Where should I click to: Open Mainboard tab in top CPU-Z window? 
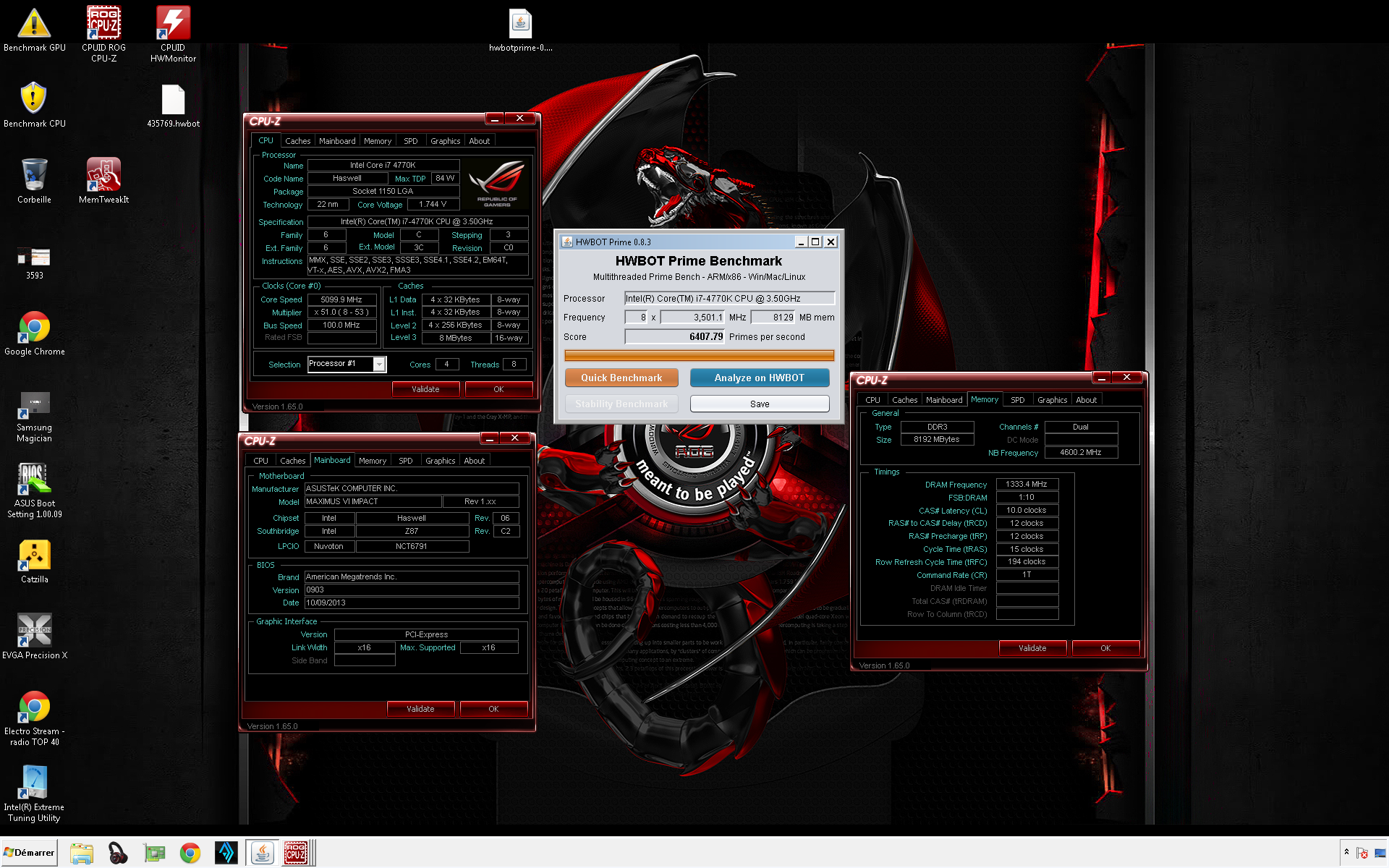pyautogui.click(x=337, y=141)
